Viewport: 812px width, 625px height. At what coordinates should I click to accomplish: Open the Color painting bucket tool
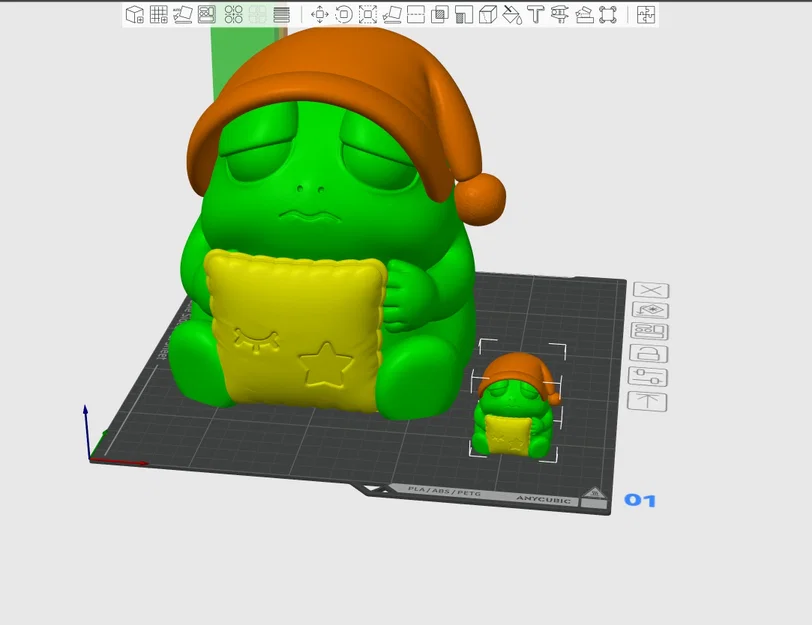click(512, 14)
